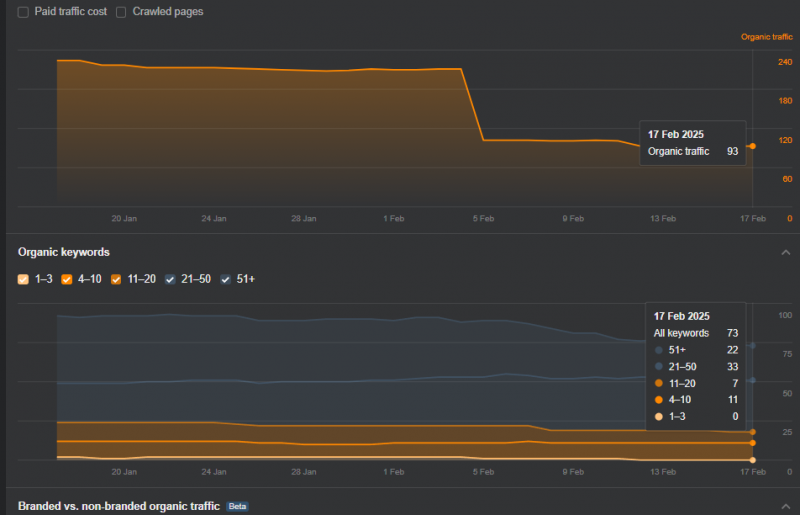Click the Beta badge next to Branded traffic
The image size is (800, 515).
coord(237,507)
